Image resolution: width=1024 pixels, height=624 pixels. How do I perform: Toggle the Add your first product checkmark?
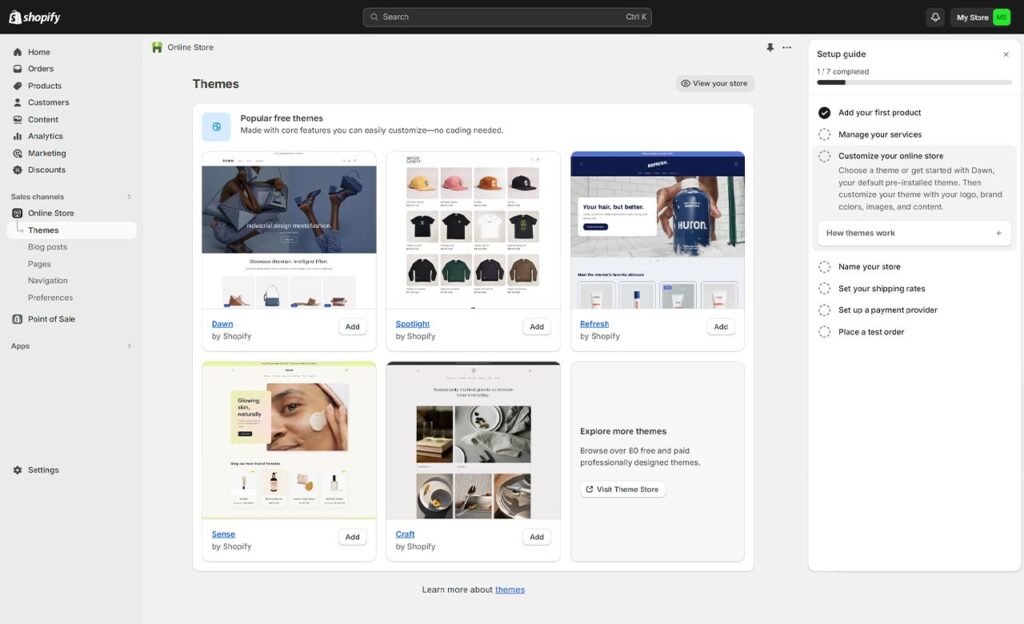tap(824, 113)
